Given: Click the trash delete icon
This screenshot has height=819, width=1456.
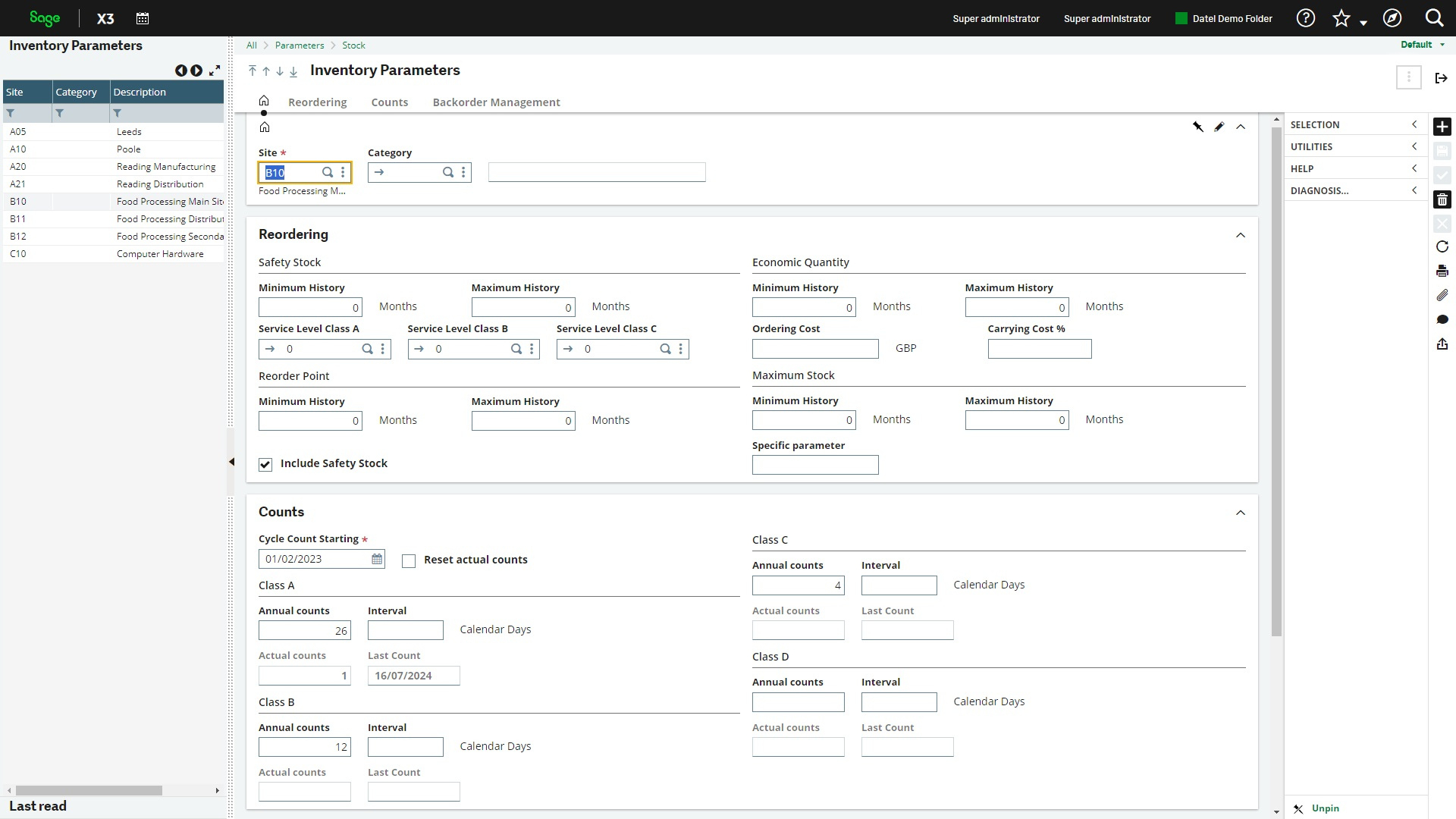Looking at the screenshot, I should 1442,199.
